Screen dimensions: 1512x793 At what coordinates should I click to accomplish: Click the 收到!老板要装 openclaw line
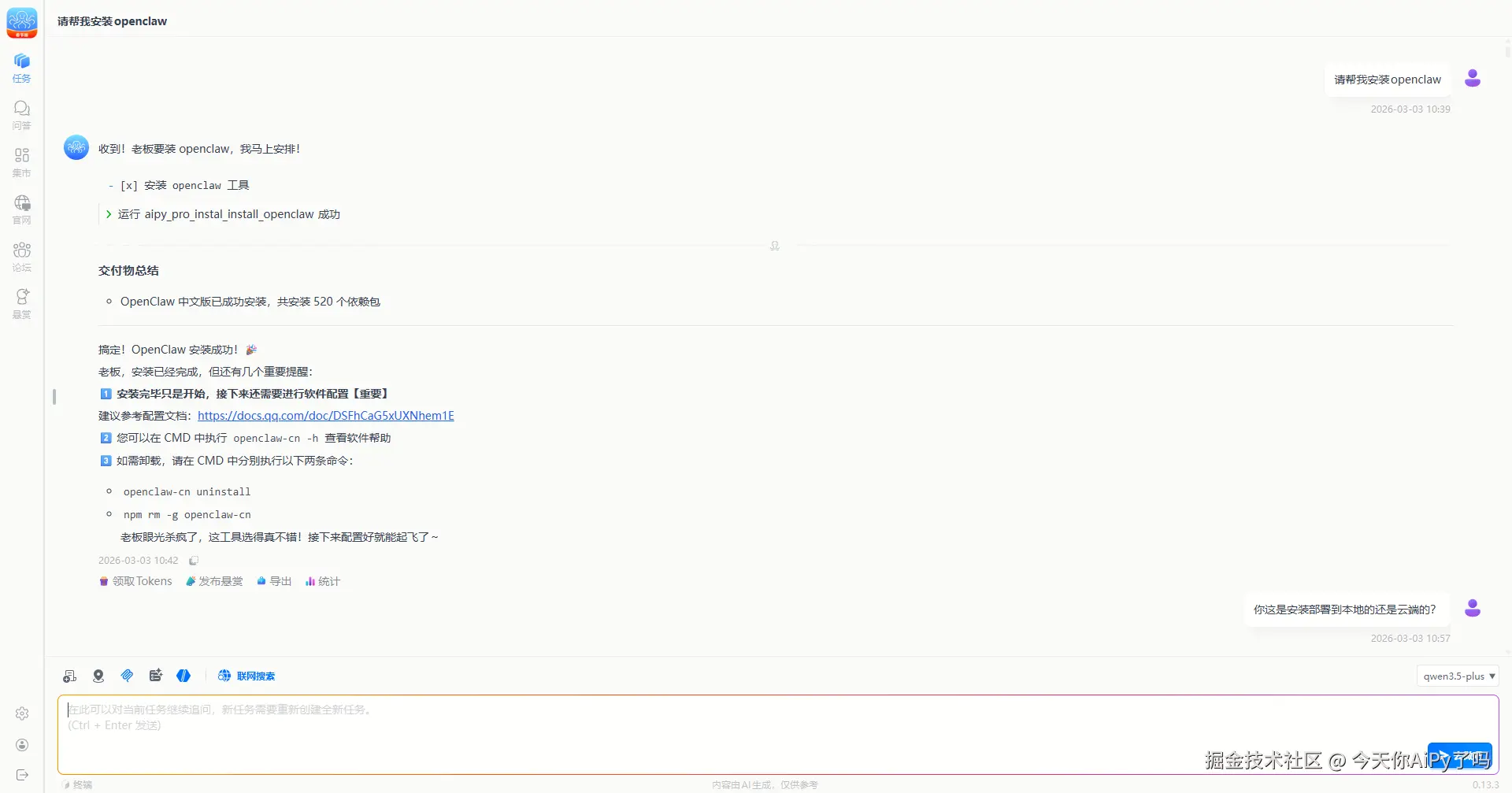point(199,149)
